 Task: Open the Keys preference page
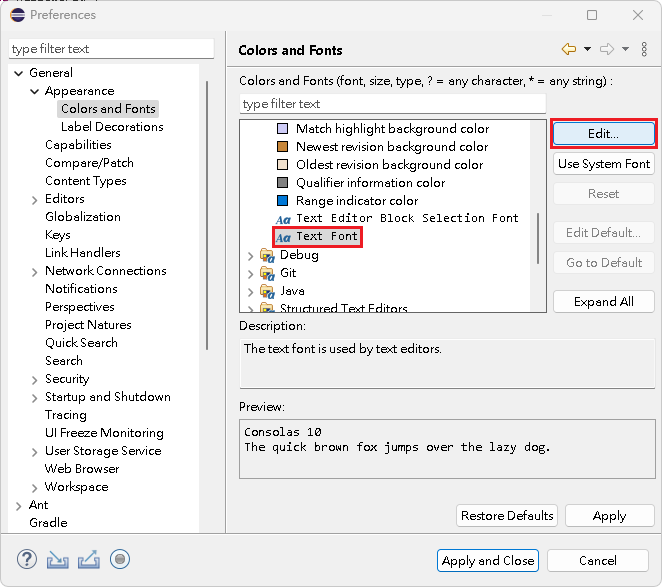[58, 235]
